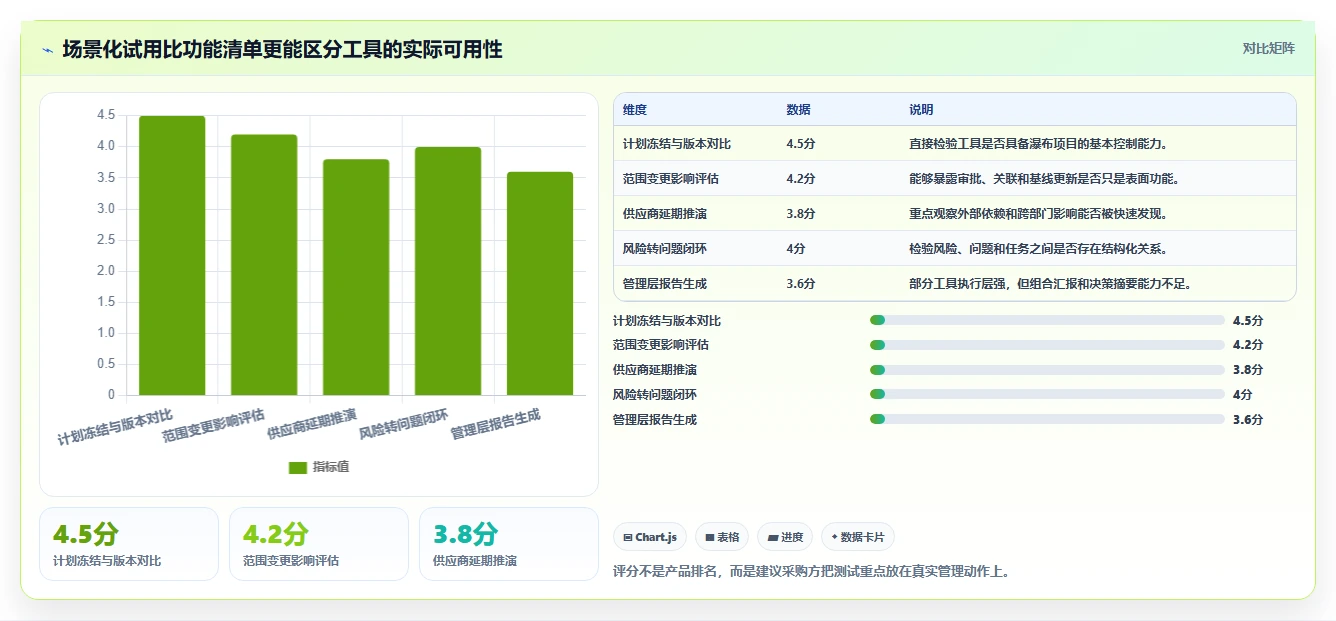Click progress bar for 计划冻结与版本对比
1336x621 pixels.
[1047, 320]
